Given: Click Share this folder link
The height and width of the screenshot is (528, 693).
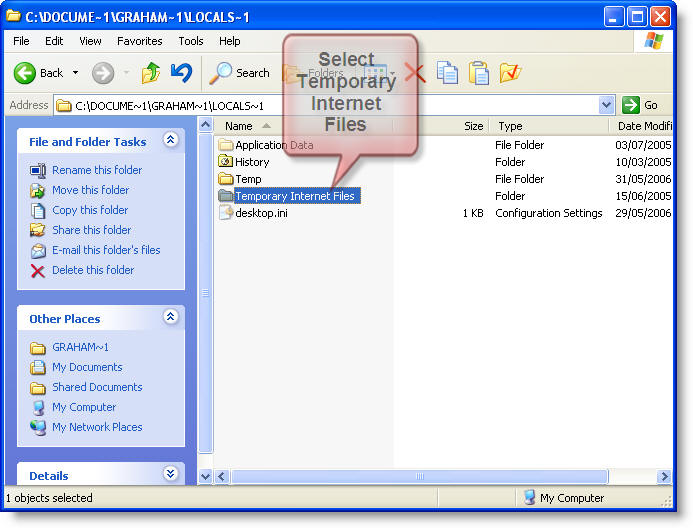Looking at the screenshot, I should tap(91, 230).
